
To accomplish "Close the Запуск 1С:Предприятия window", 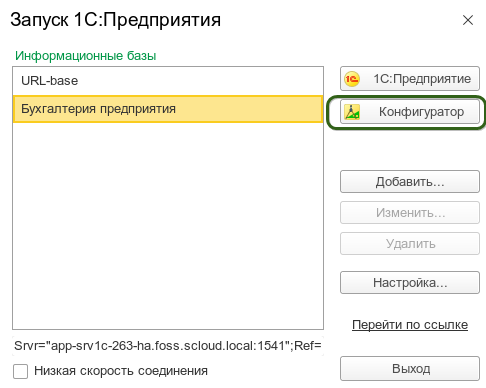I will (x=468, y=20).
